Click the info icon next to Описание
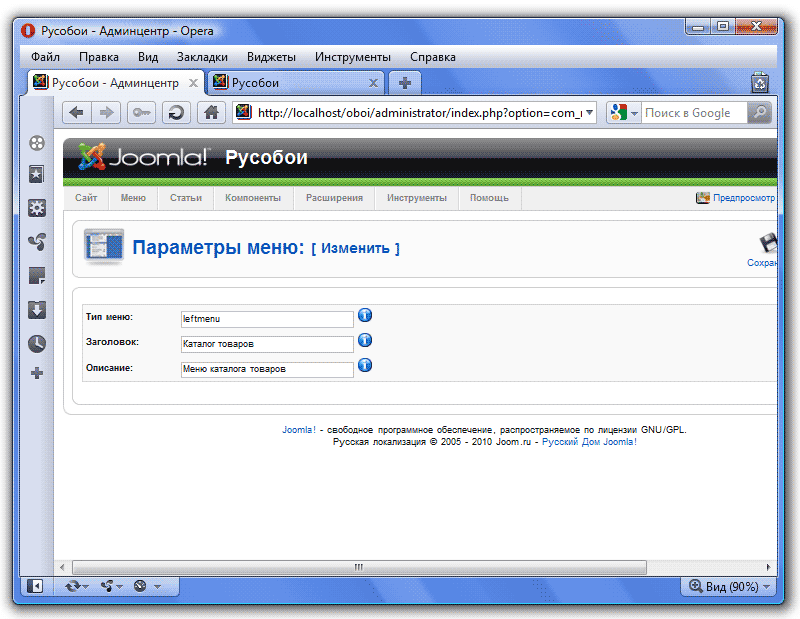The width and height of the screenshot is (800, 619). click(365, 365)
